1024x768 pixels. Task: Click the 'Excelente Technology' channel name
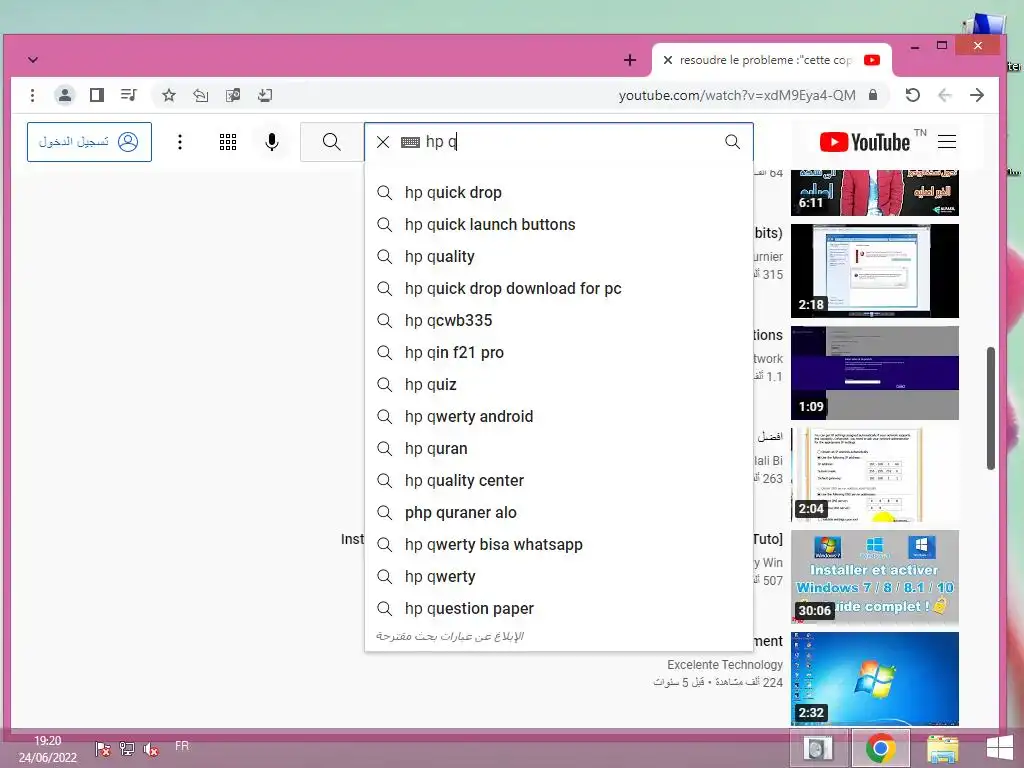pyautogui.click(x=725, y=664)
